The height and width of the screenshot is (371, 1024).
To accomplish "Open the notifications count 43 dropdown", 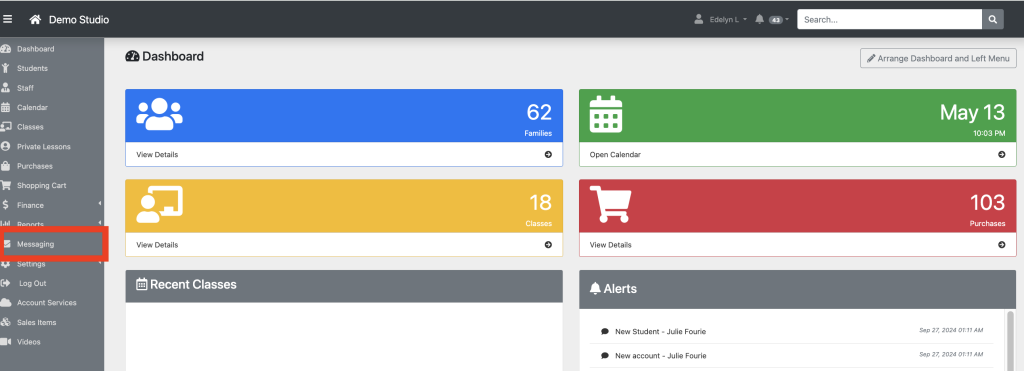I will [x=778, y=20].
